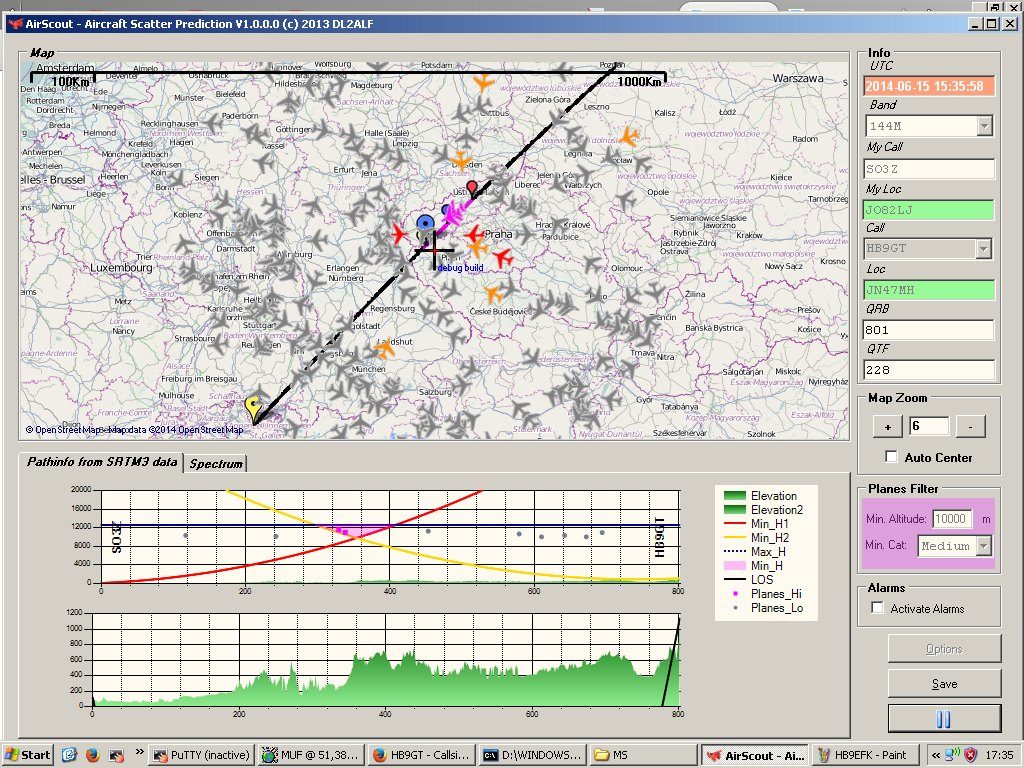Click AirScout taskbar button
Screen dimensions: 1024x768
click(755, 755)
